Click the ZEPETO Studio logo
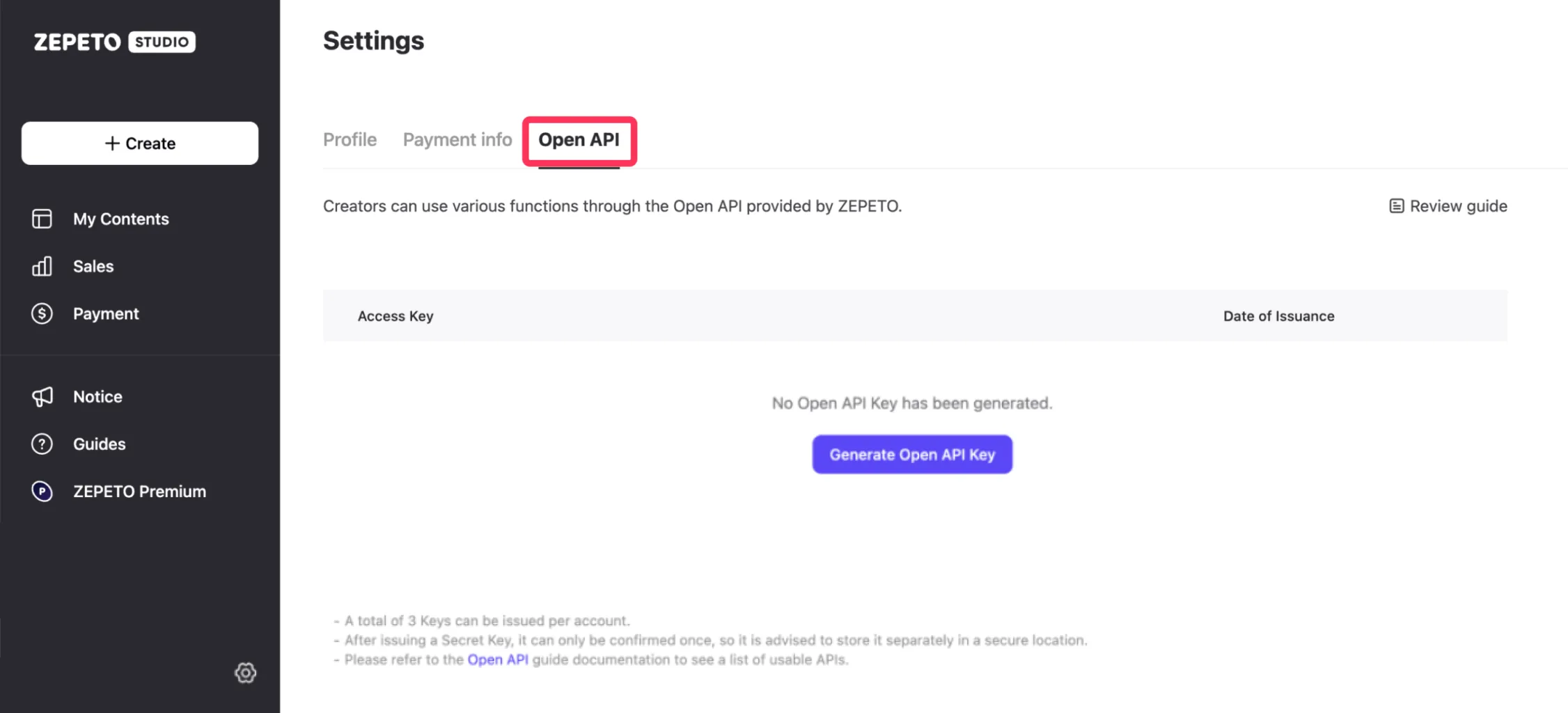1568x713 pixels. (x=115, y=42)
